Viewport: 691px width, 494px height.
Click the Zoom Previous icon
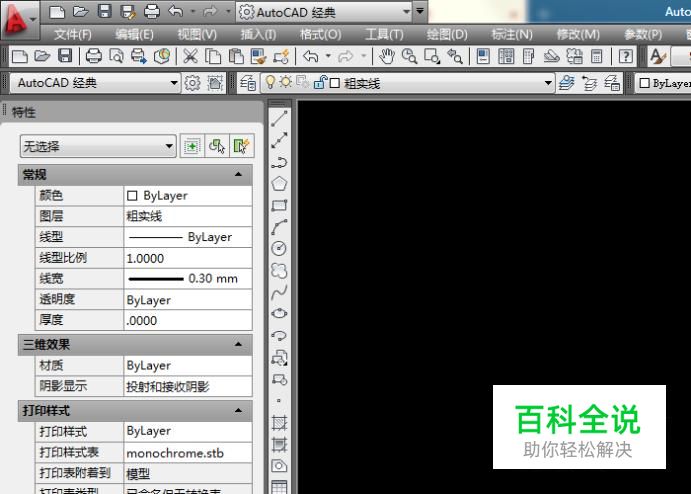click(x=455, y=56)
